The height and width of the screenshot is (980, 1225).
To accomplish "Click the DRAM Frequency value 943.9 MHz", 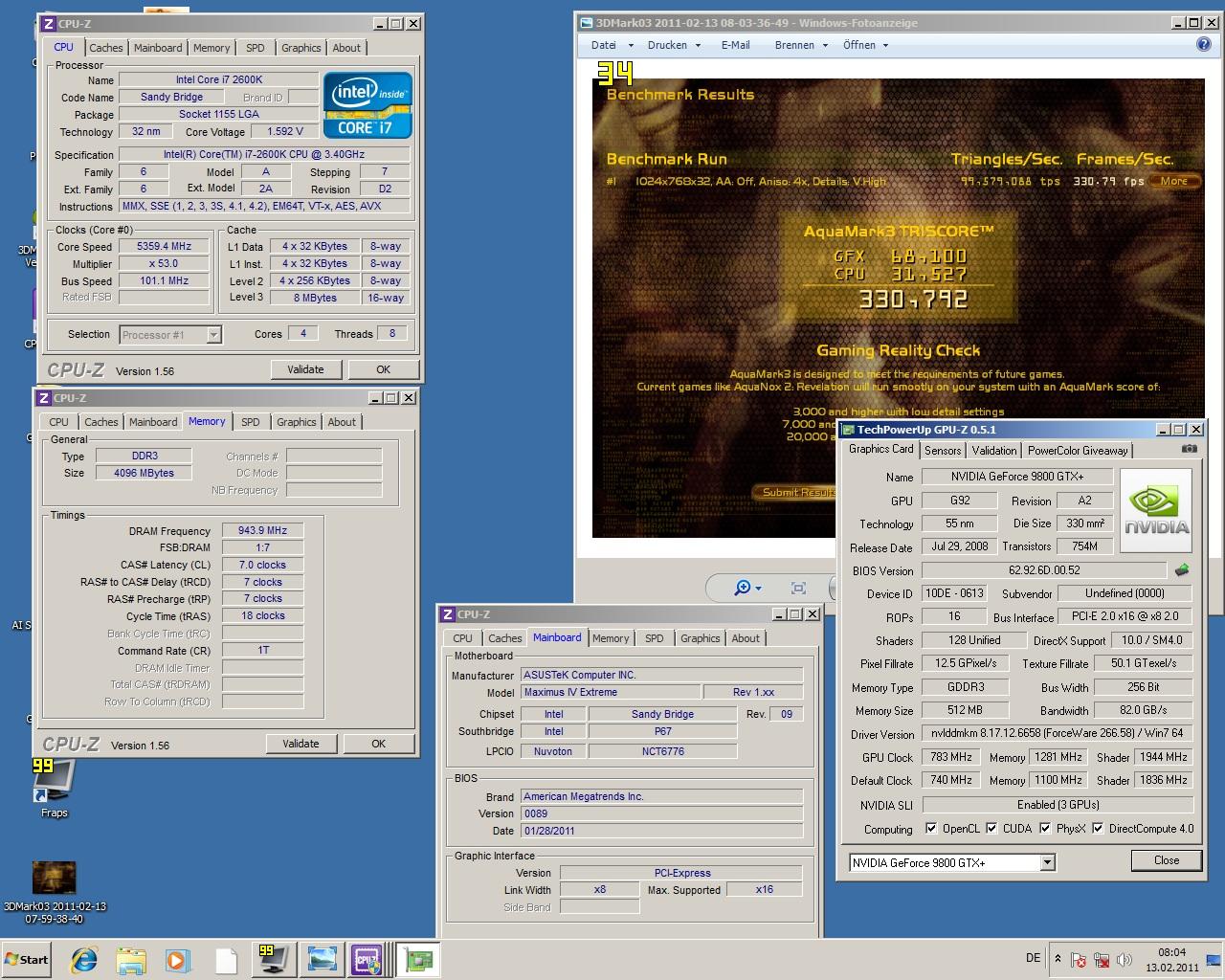I will click(x=262, y=530).
